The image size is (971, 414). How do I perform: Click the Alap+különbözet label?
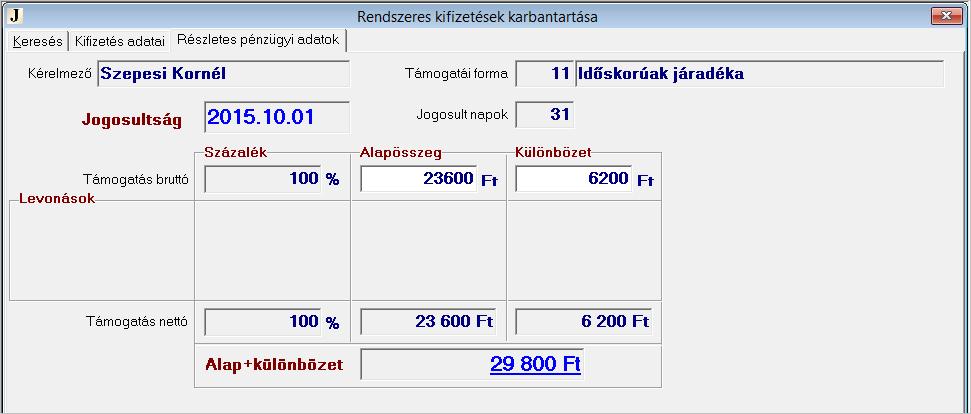point(274,365)
